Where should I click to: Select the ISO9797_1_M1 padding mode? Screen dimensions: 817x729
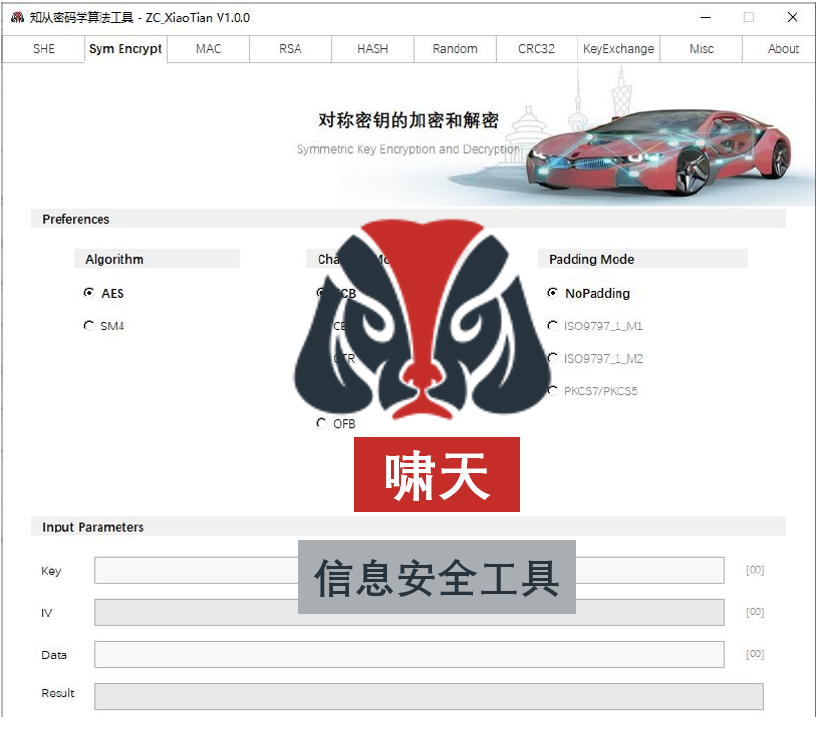[x=551, y=325]
